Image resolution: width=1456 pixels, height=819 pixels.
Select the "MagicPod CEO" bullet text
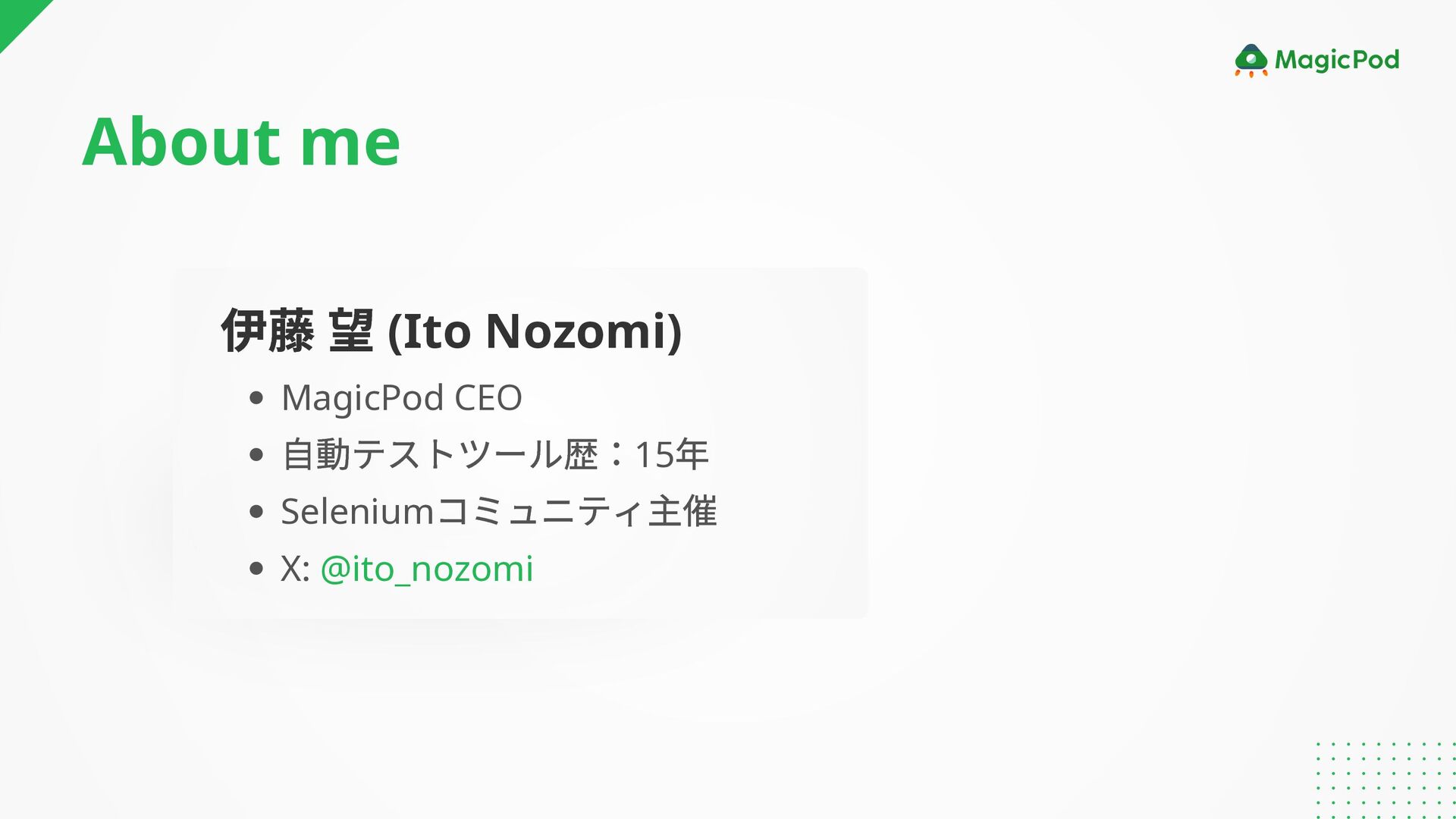click(401, 397)
